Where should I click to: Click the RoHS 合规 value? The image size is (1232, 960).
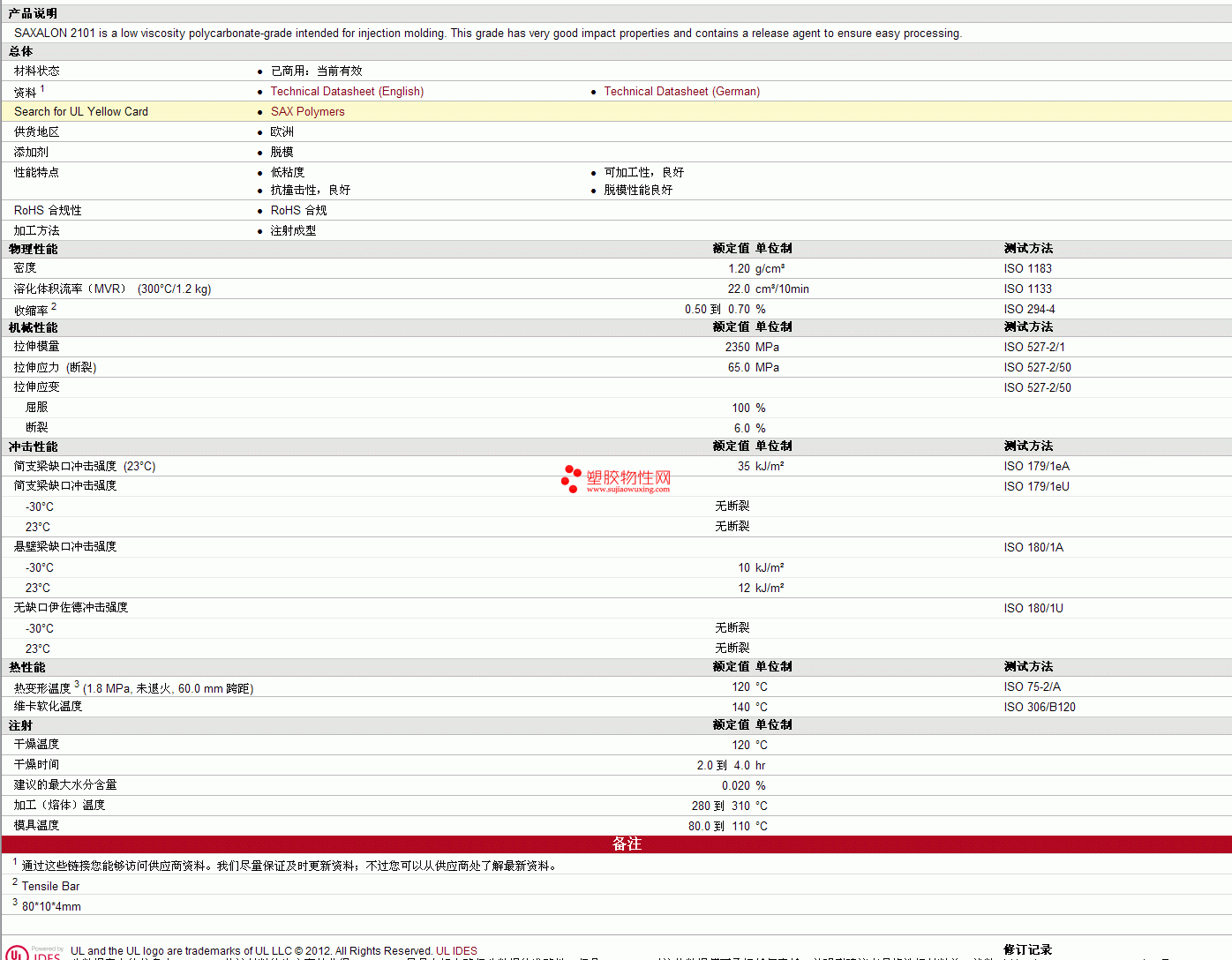(298, 210)
